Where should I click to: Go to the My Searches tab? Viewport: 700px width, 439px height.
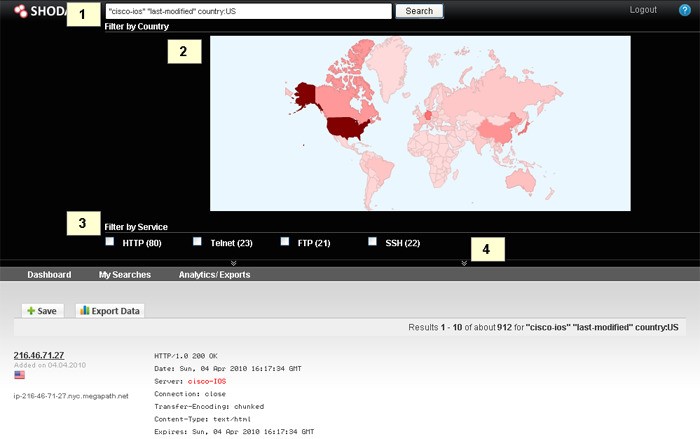point(125,275)
